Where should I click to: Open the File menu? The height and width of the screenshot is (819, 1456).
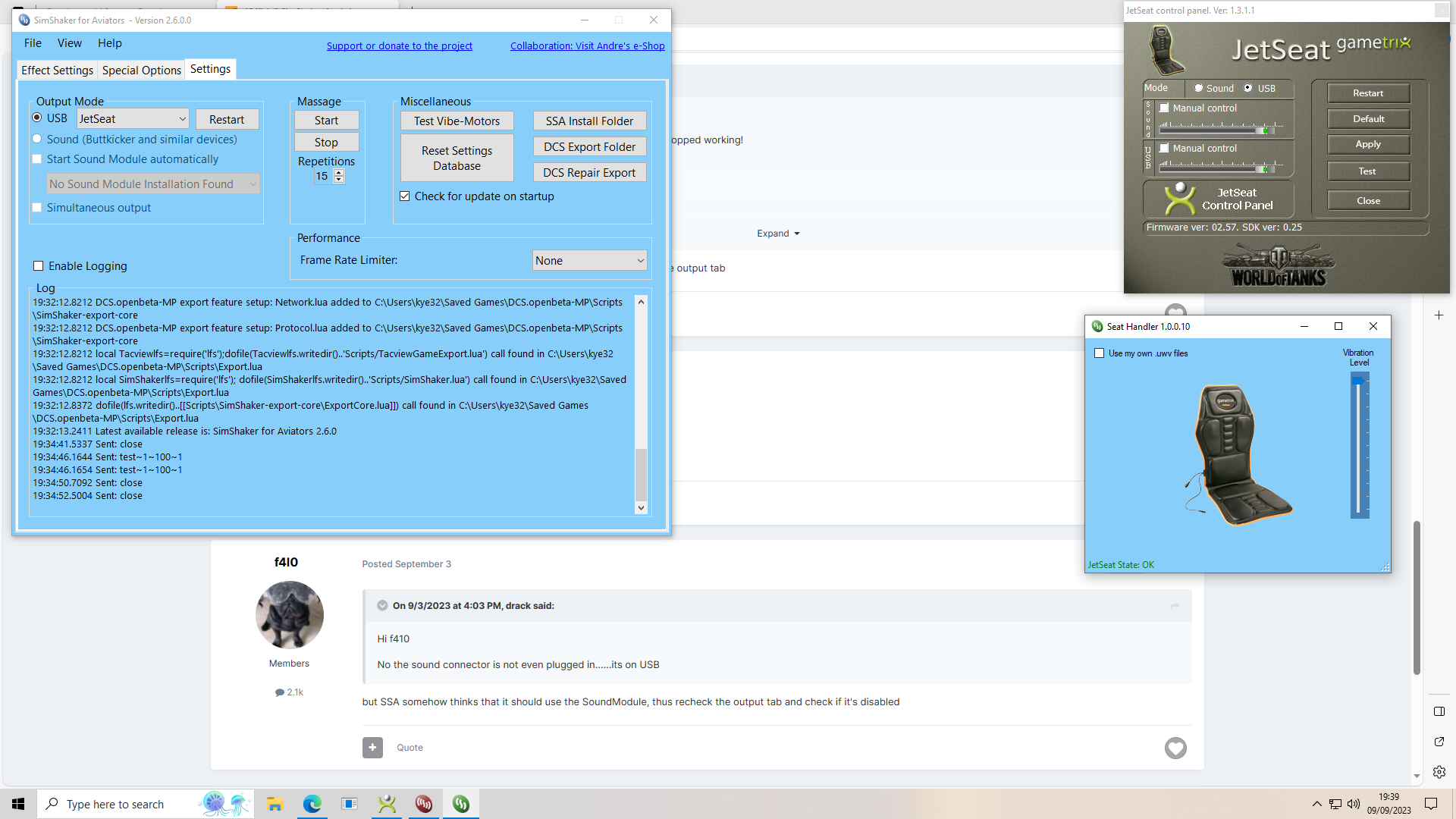click(x=33, y=43)
